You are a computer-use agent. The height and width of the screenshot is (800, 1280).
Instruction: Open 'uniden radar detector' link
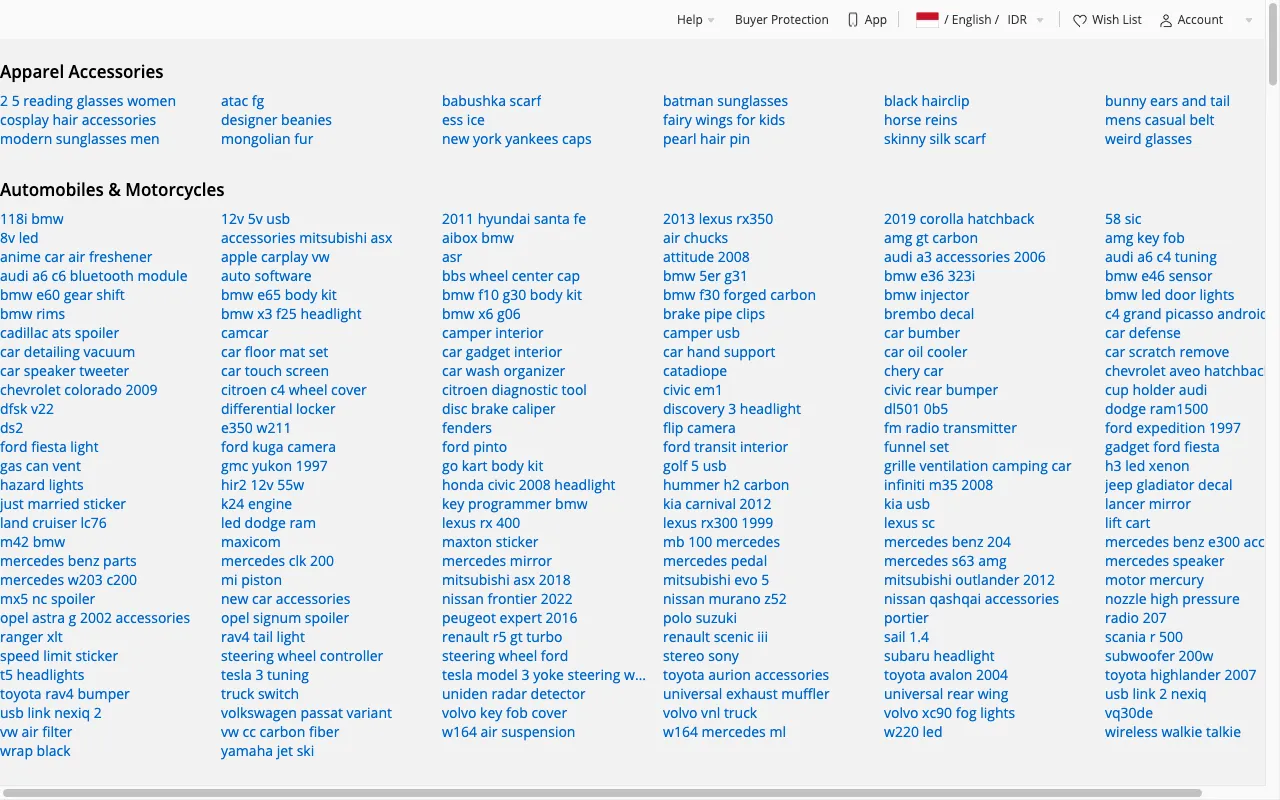tap(514, 694)
